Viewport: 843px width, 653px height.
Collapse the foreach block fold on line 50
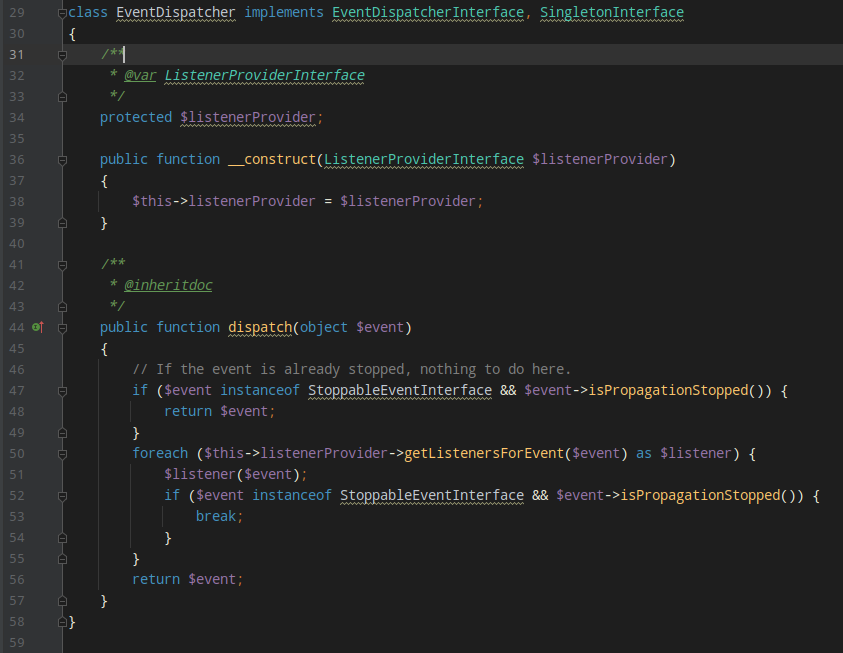(x=62, y=454)
